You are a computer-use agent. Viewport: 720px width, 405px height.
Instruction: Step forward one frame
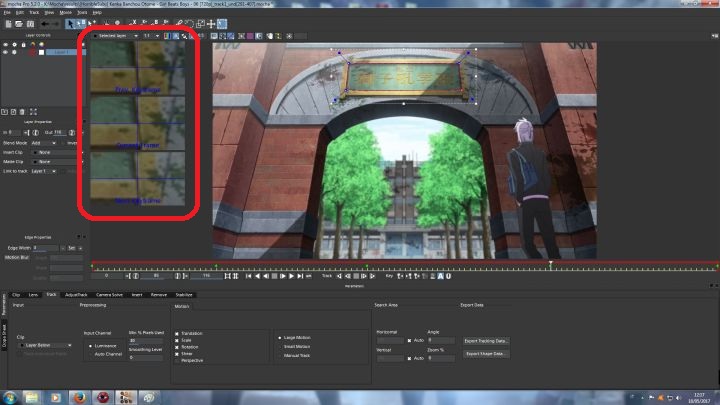coord(283,276)
